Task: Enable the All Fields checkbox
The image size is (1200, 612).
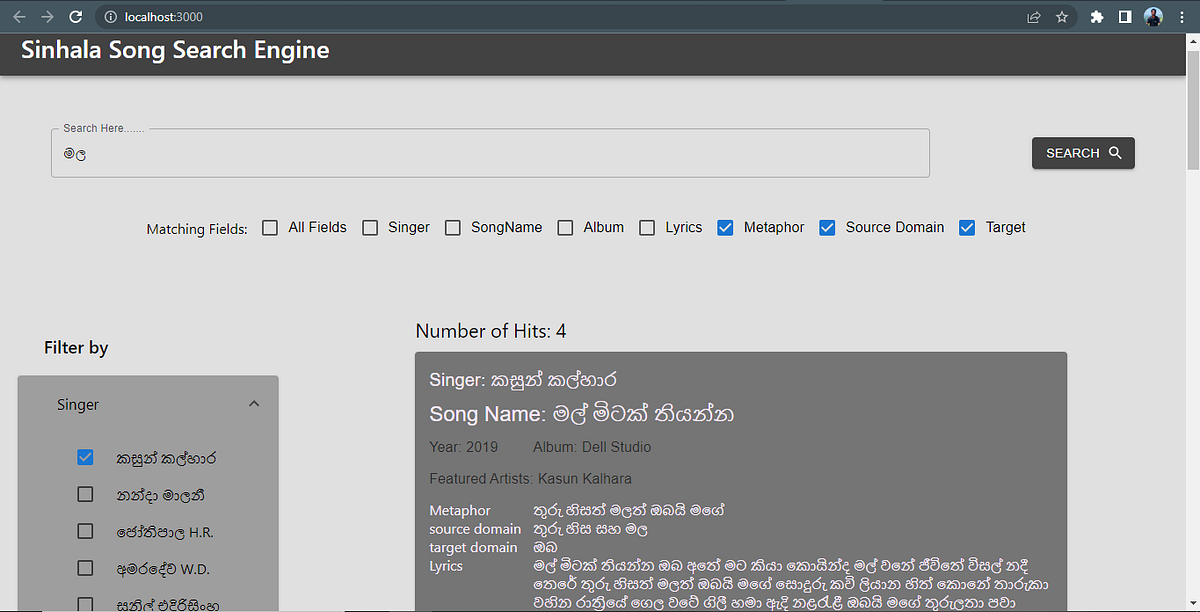Action: point(269,227)
